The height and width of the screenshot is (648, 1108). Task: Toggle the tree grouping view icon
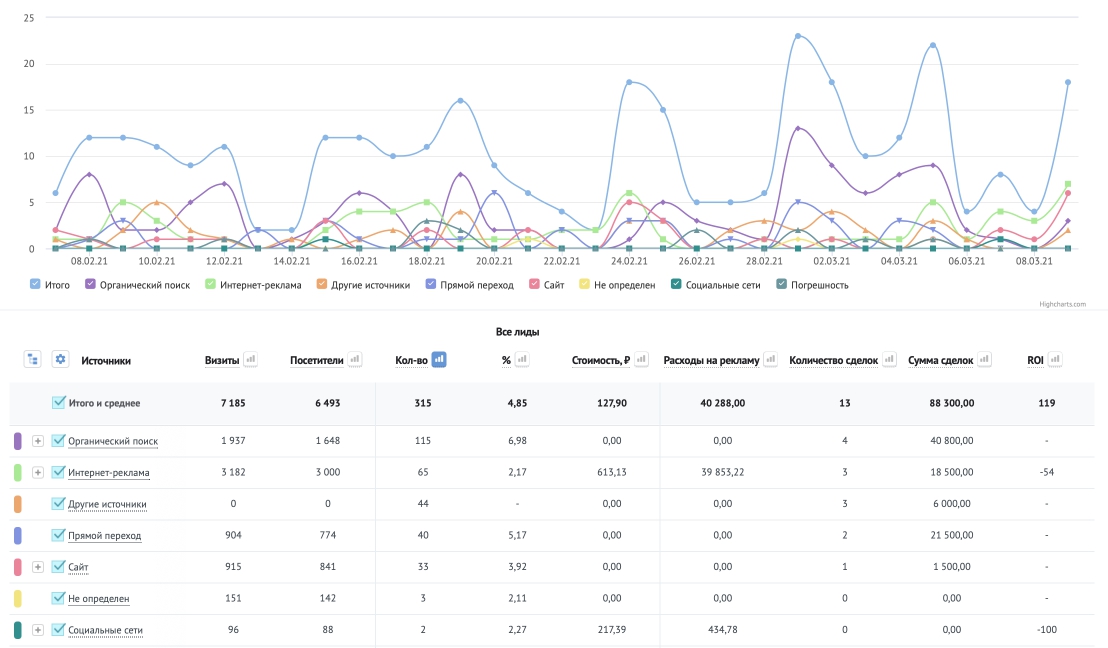(x=33, y=360)
